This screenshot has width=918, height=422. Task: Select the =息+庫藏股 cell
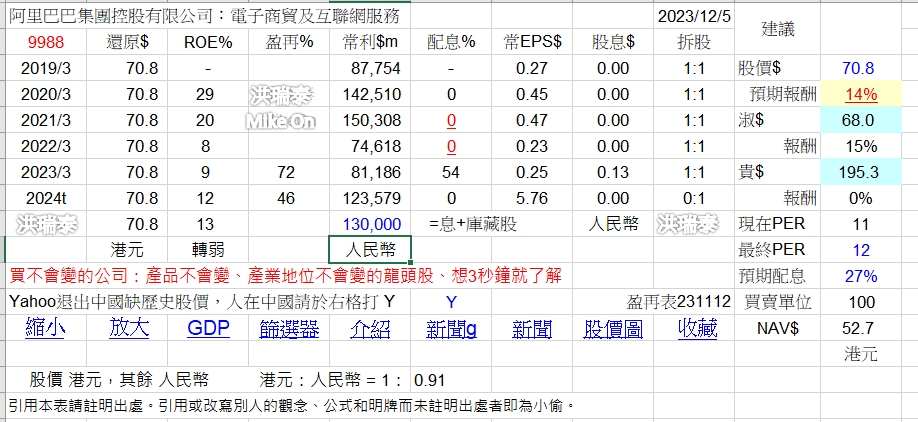click(x=473, y=224)
